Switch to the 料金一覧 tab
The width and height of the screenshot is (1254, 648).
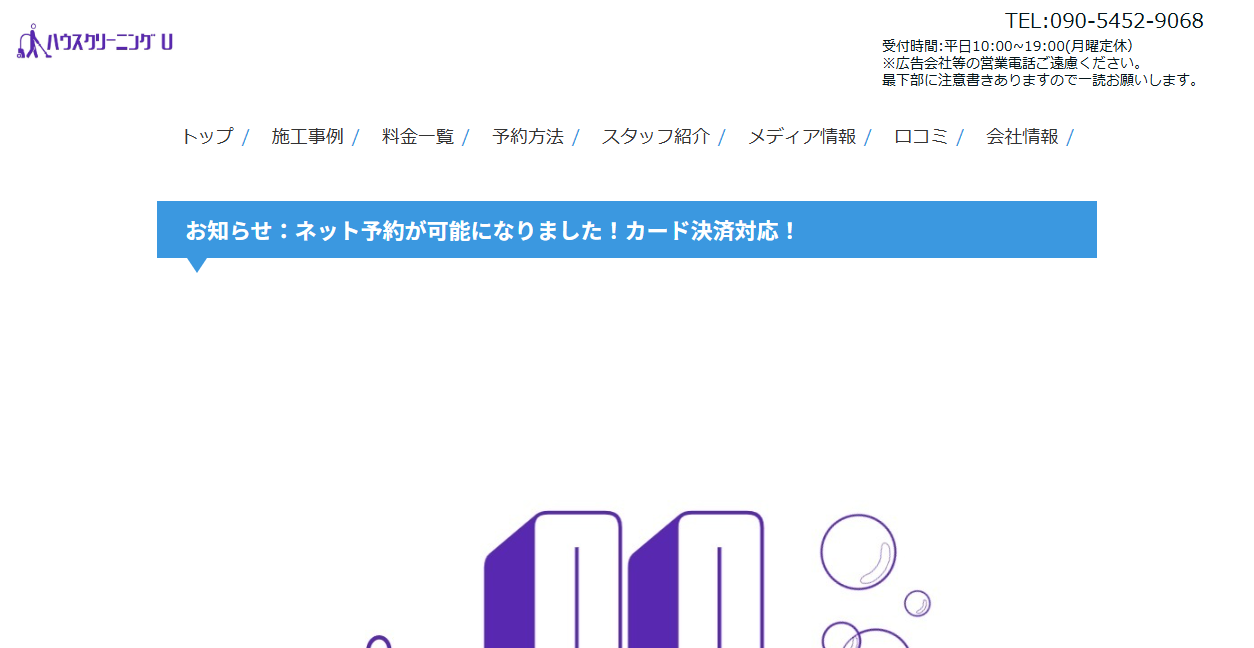coord(417,137)
